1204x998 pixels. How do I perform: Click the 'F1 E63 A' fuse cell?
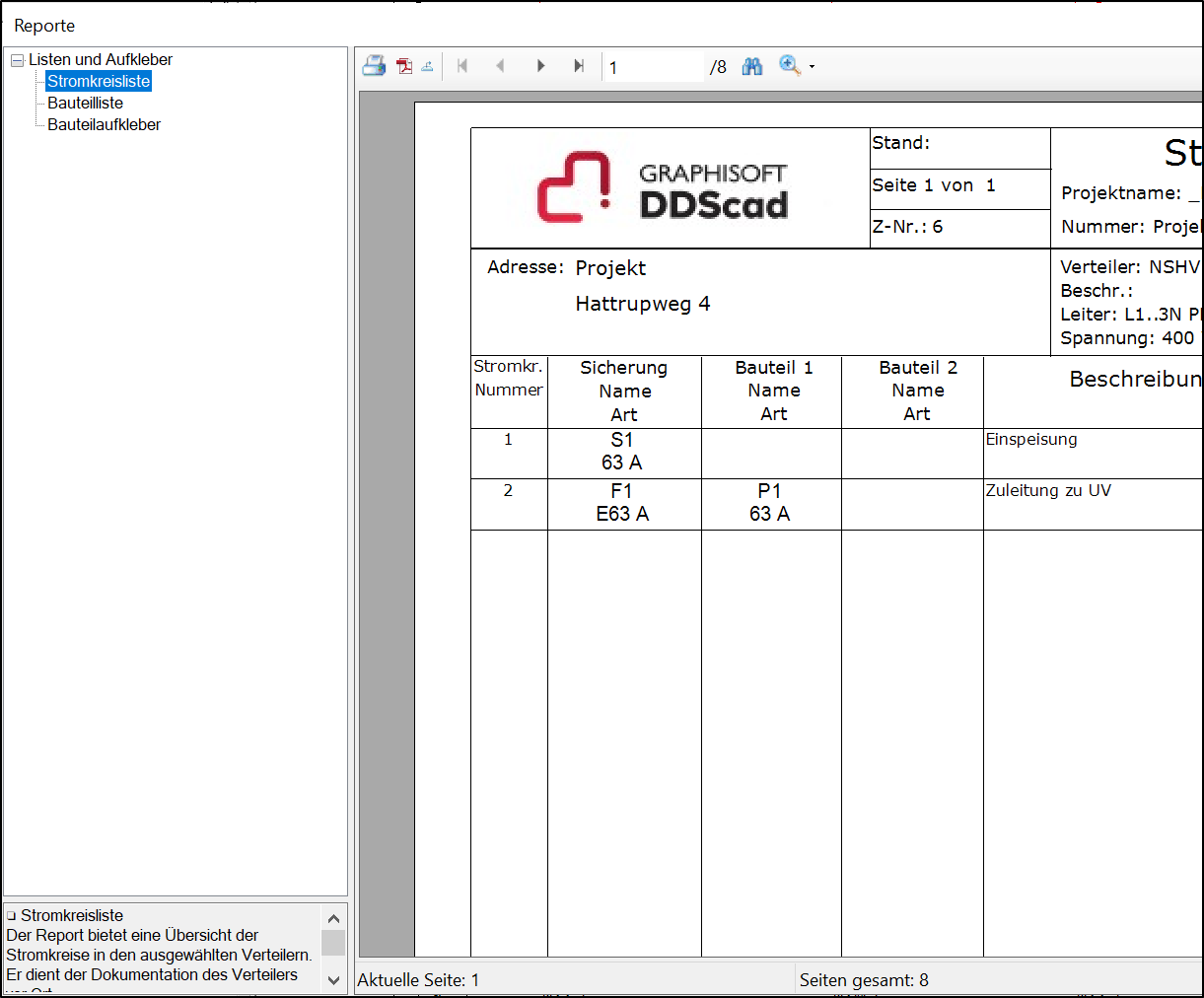(622, 503)
